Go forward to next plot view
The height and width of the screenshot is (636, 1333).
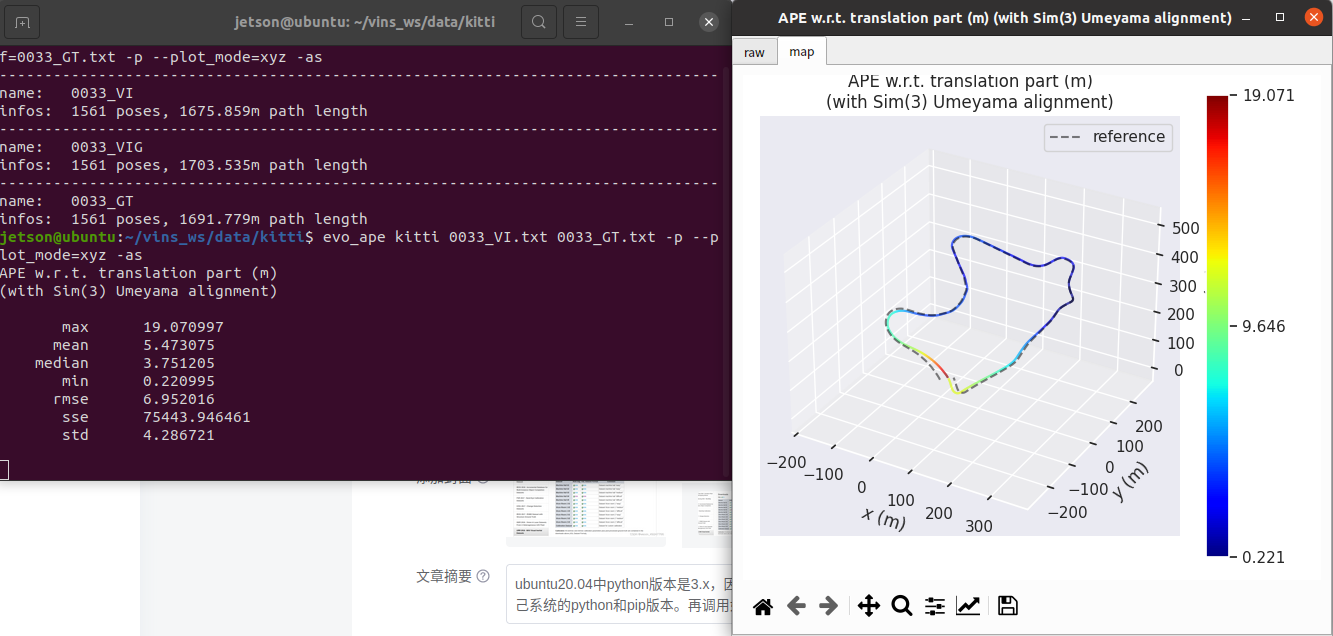tap(828, 606)
